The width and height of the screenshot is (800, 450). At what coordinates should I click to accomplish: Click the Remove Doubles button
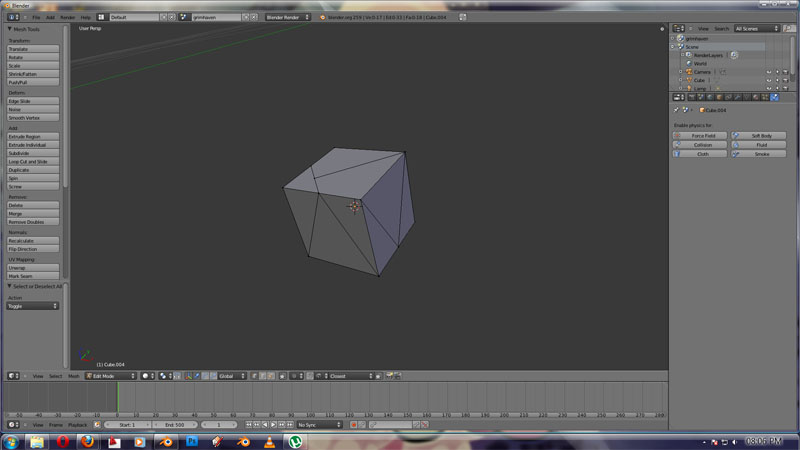tap(33, 222)
